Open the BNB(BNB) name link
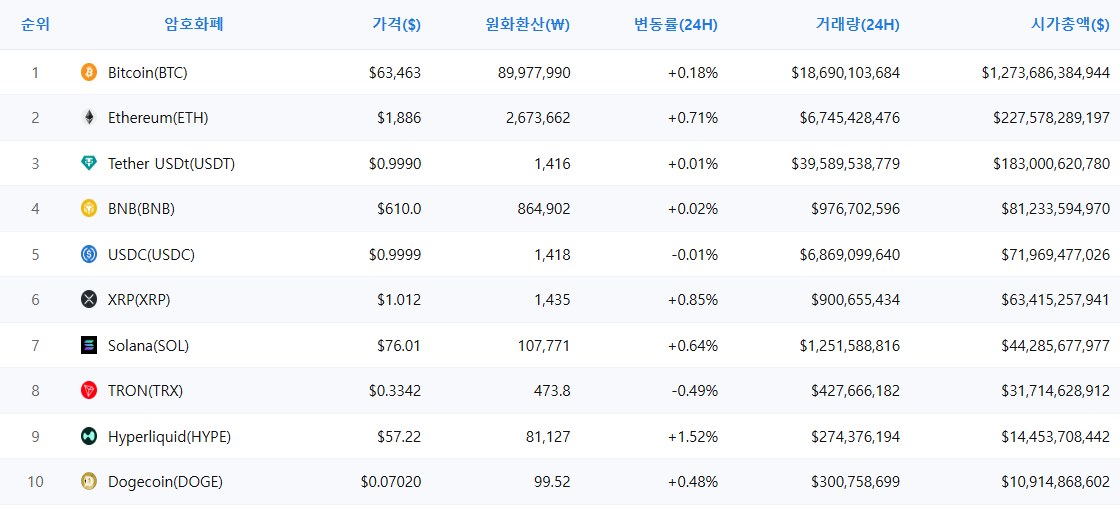This screenshot has height=514, width=1120. (x=141, y=208)
